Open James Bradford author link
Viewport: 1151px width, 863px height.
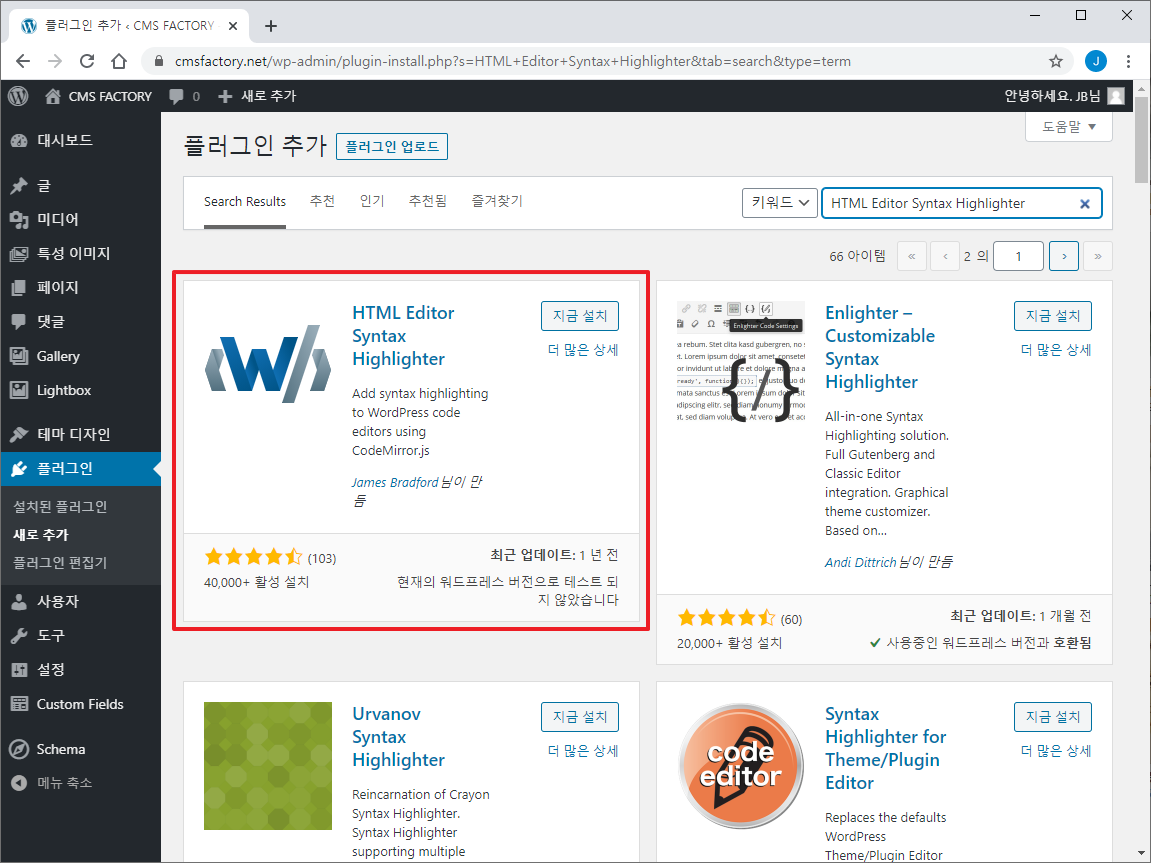[x=395, y=482]
